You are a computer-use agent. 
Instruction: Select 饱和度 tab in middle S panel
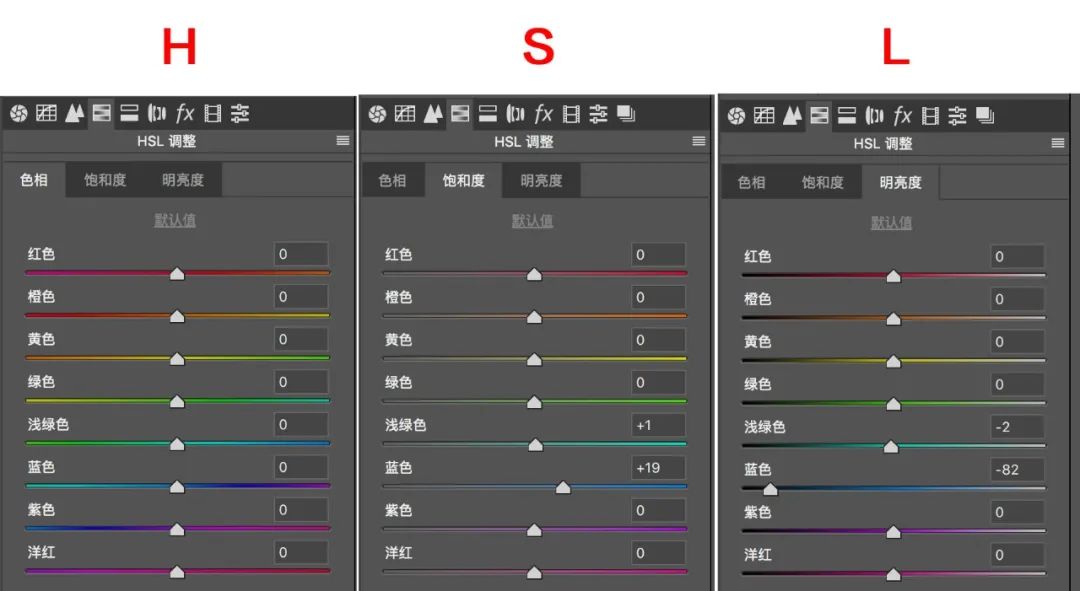pyautogui.click(x=464, y=180)
